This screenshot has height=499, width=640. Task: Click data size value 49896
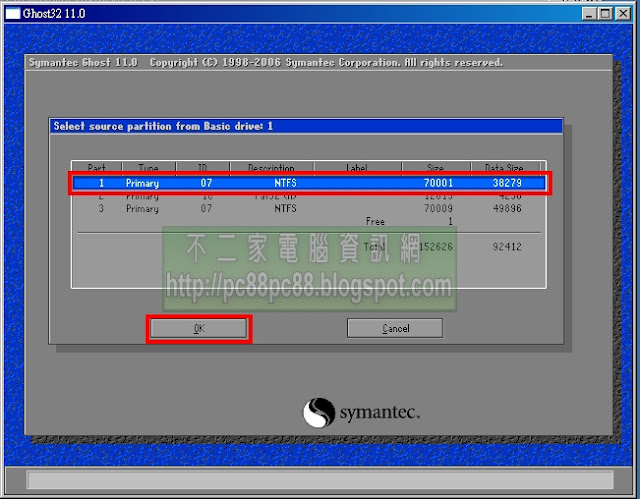click(507, 208)
